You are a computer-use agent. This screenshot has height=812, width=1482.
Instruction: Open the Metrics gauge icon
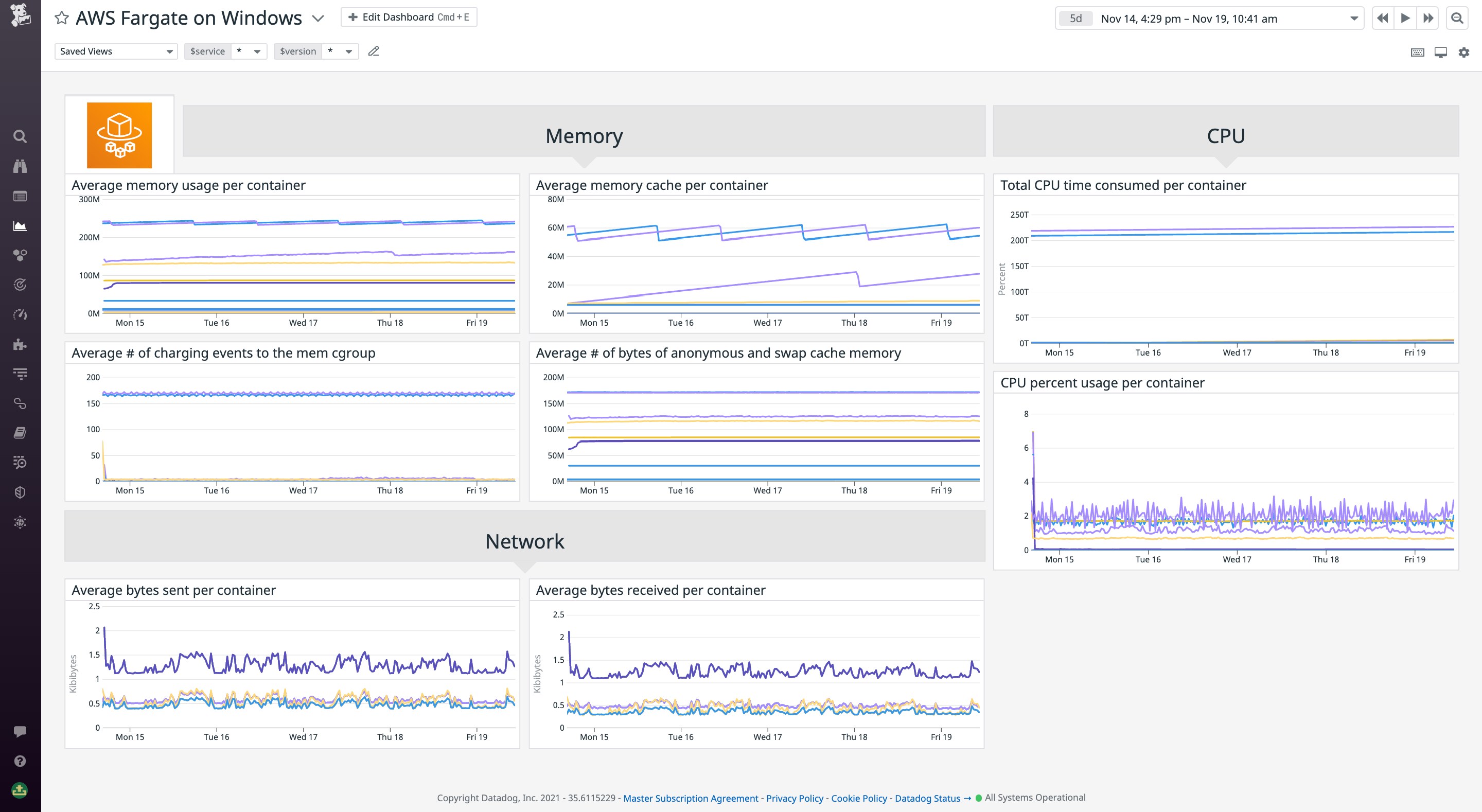tap(20, 314)
